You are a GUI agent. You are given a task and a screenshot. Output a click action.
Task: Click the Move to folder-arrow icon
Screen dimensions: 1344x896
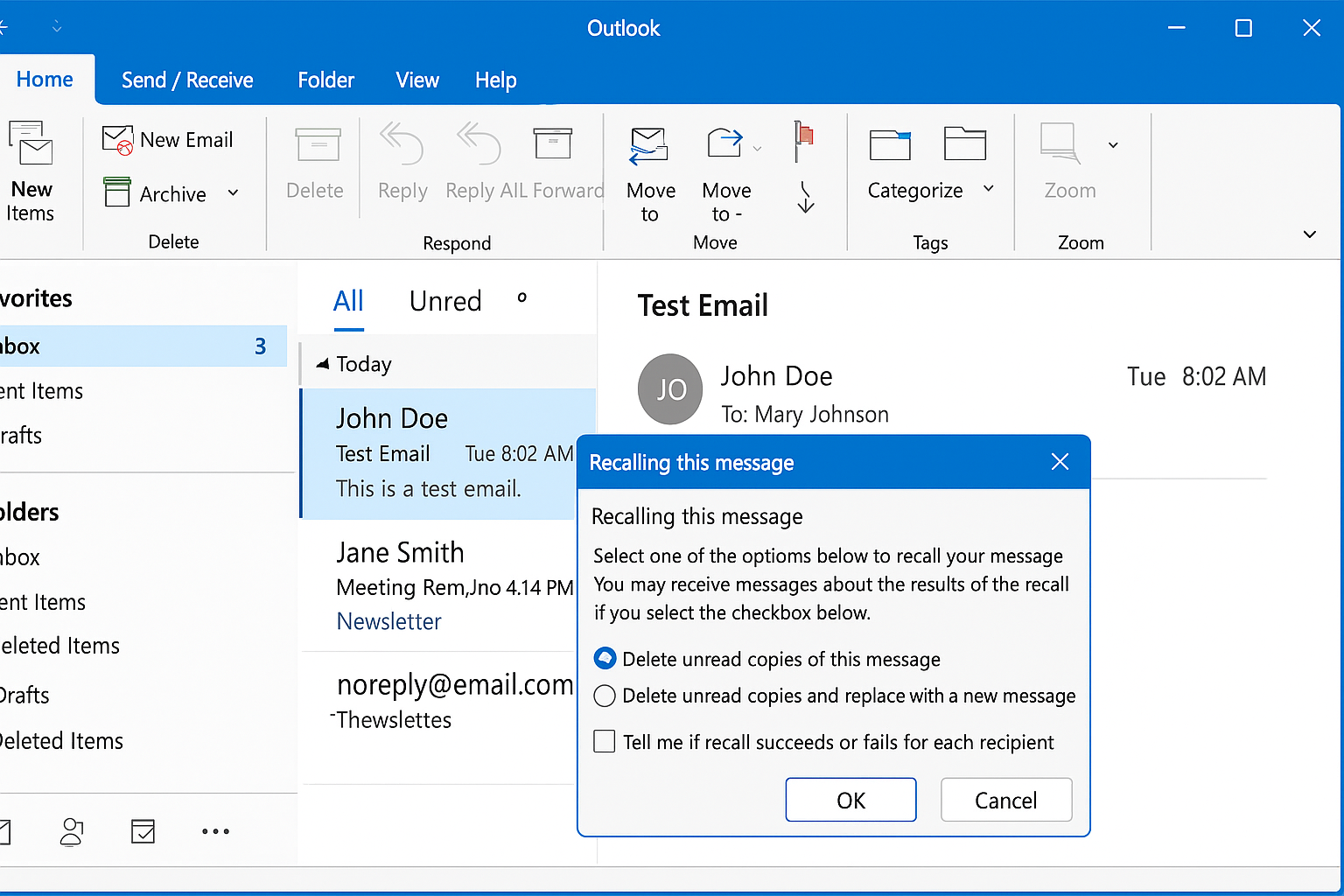coord(725,143)
